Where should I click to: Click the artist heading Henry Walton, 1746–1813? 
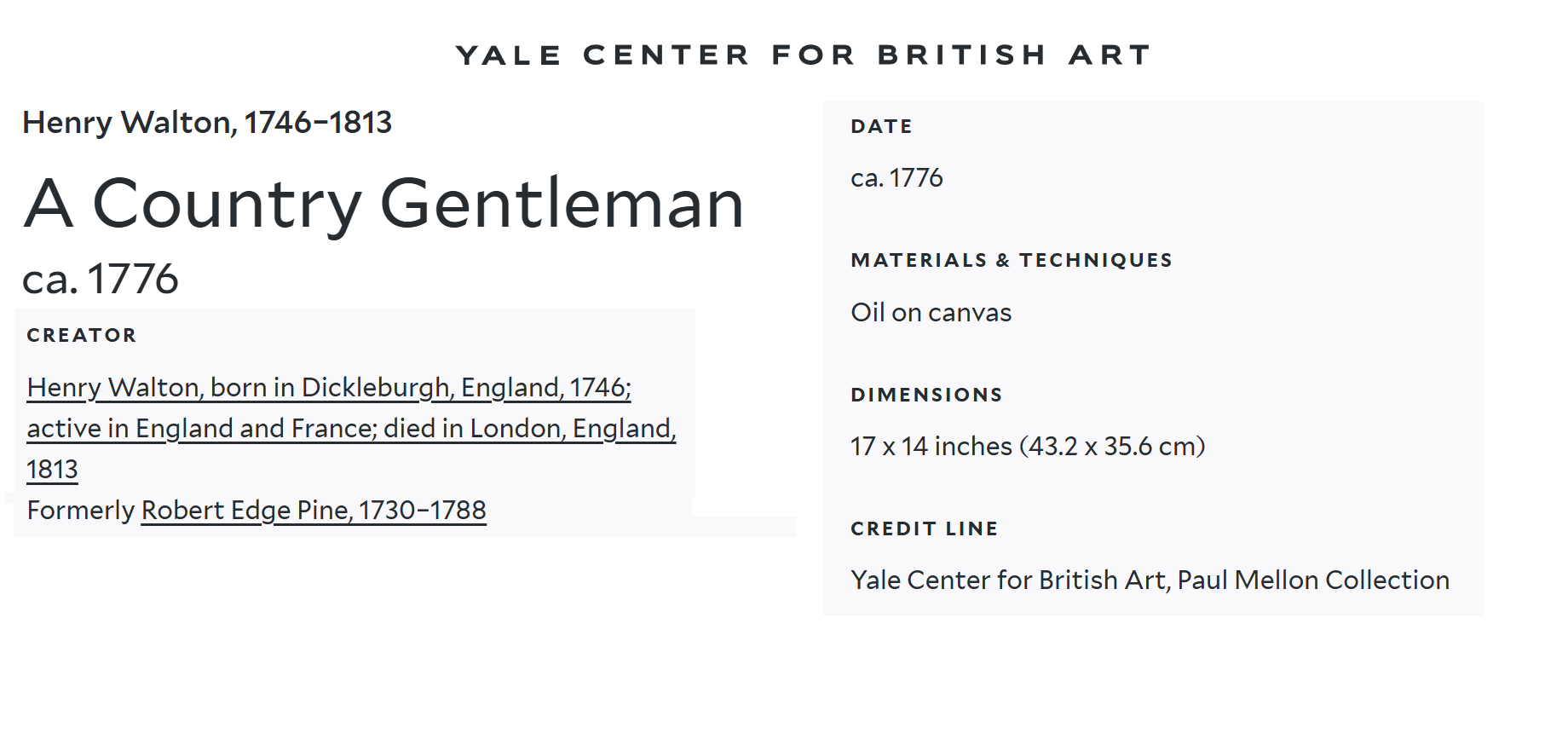click(207, 123)
